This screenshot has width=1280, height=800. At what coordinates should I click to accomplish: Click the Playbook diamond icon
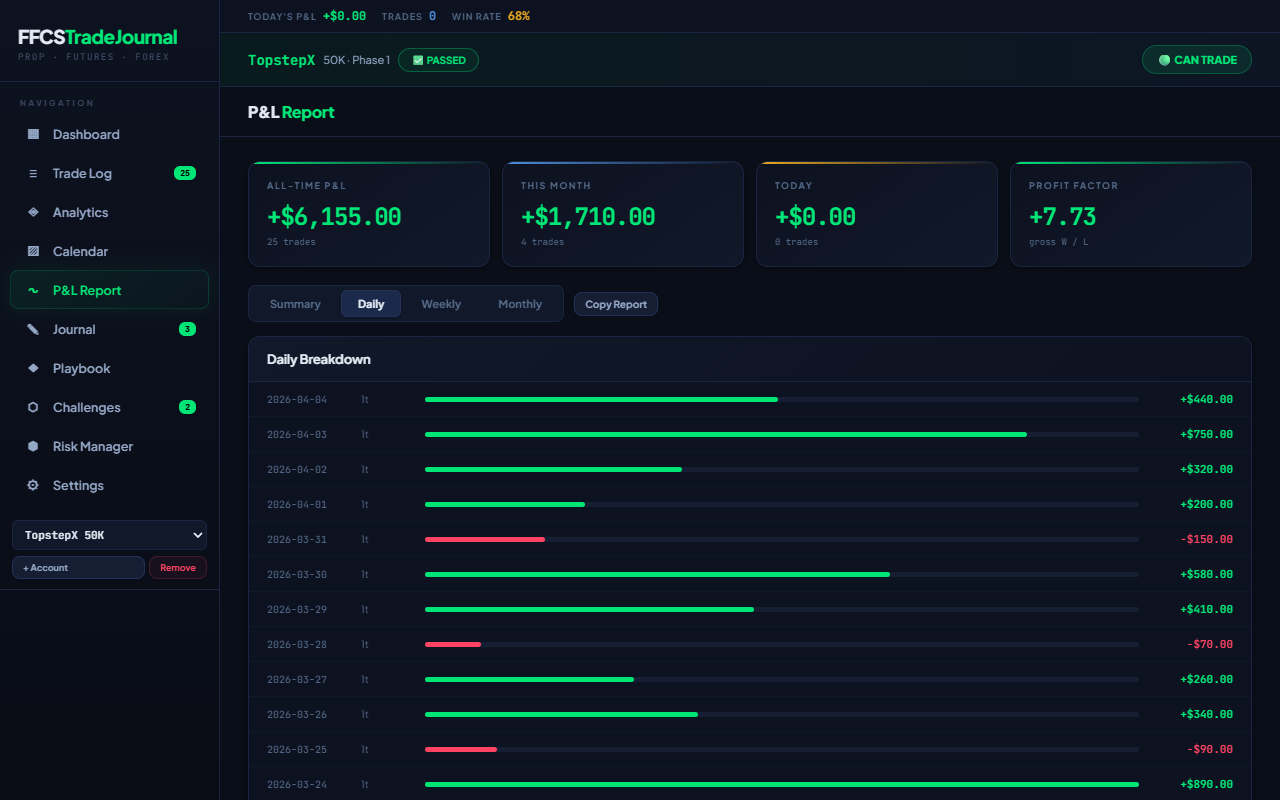(33, 368)
